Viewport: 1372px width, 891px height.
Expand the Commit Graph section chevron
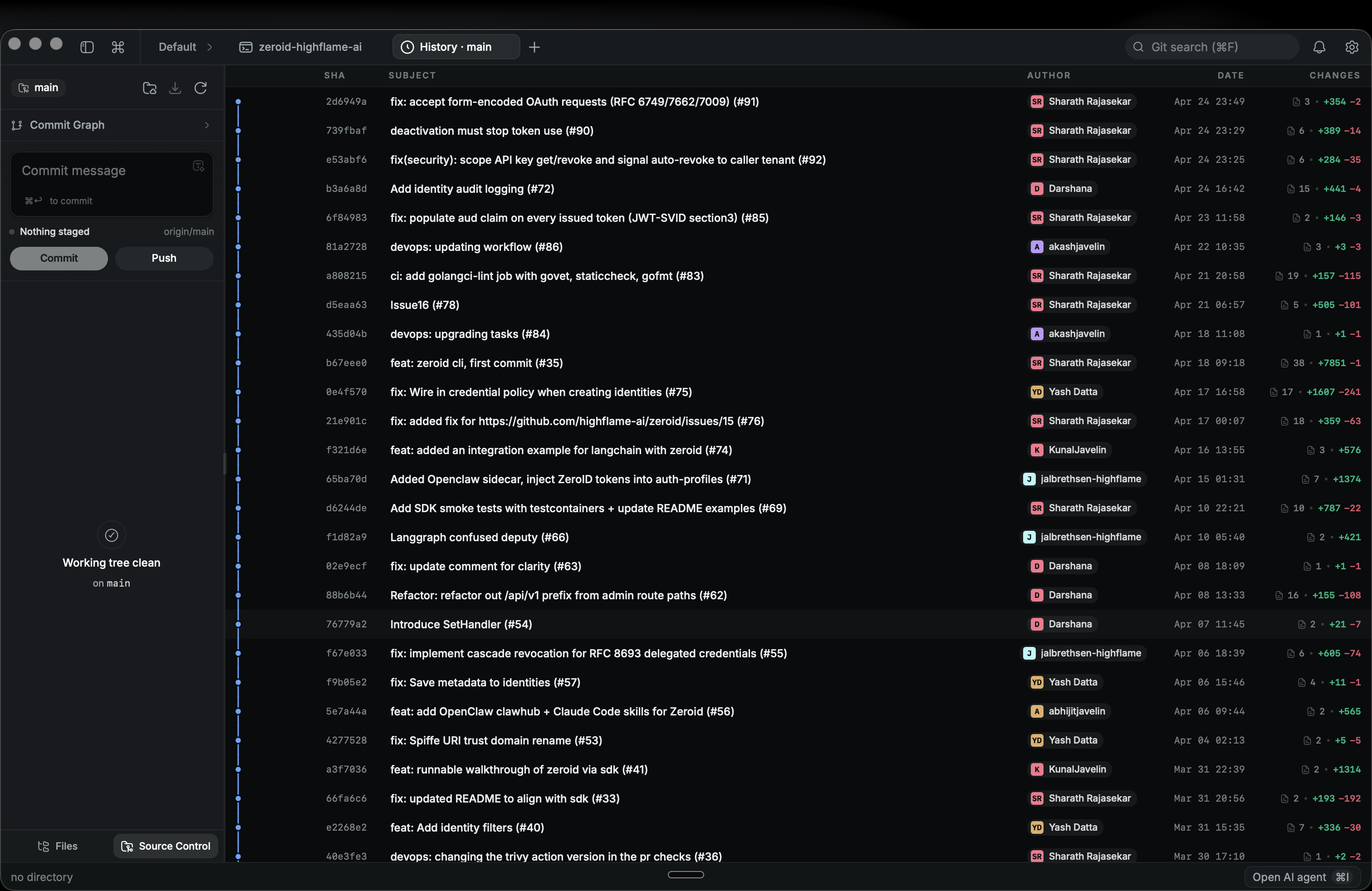click(x=207, y=125)
